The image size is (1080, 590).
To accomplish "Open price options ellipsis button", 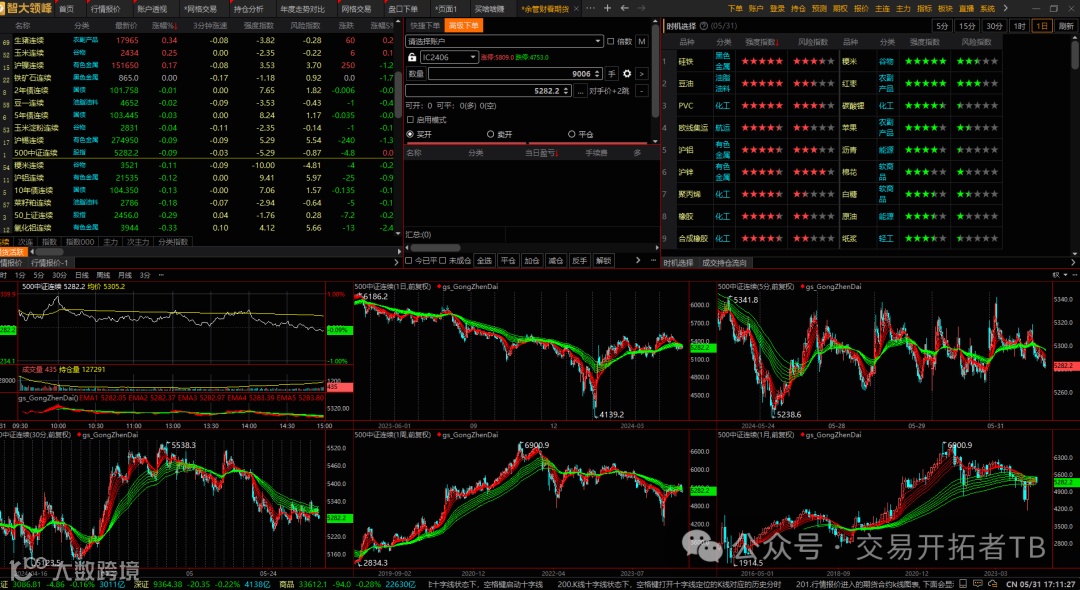I will tap(581, 91).
